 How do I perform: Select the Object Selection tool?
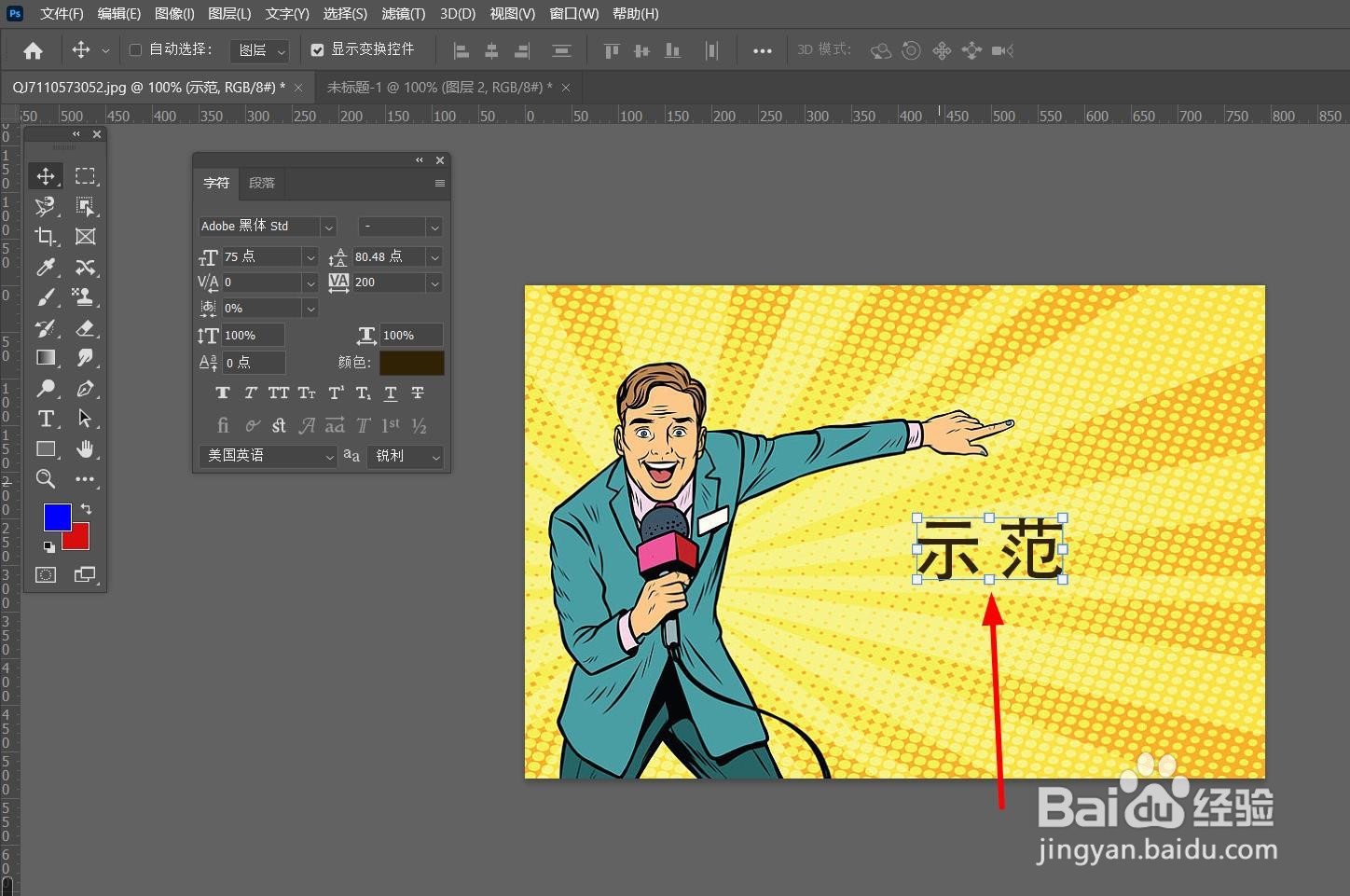click(85, 206)
